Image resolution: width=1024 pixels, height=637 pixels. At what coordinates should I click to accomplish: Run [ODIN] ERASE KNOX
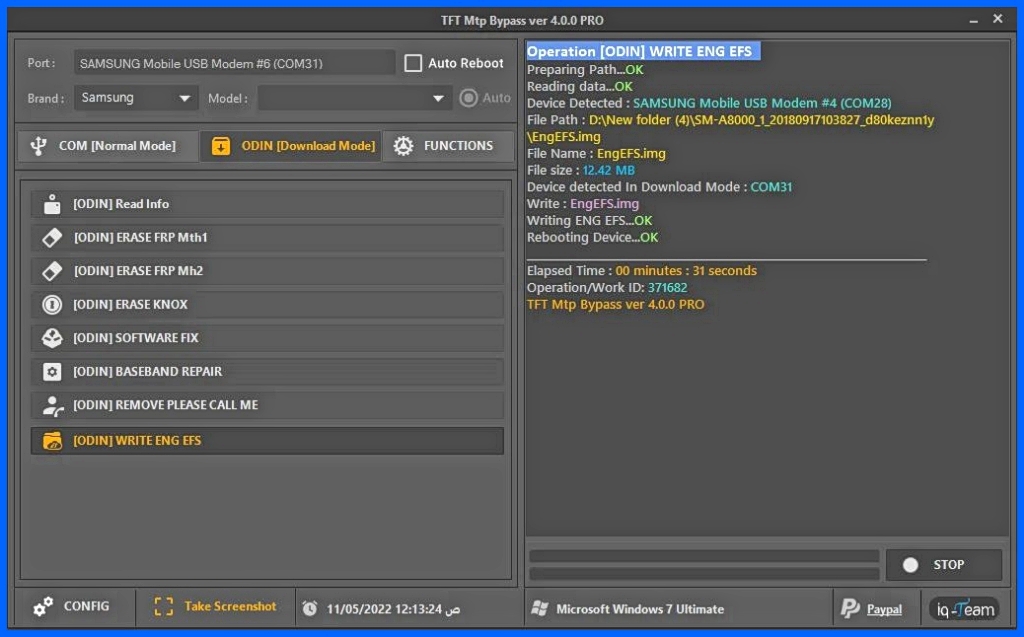click(267, 304)
